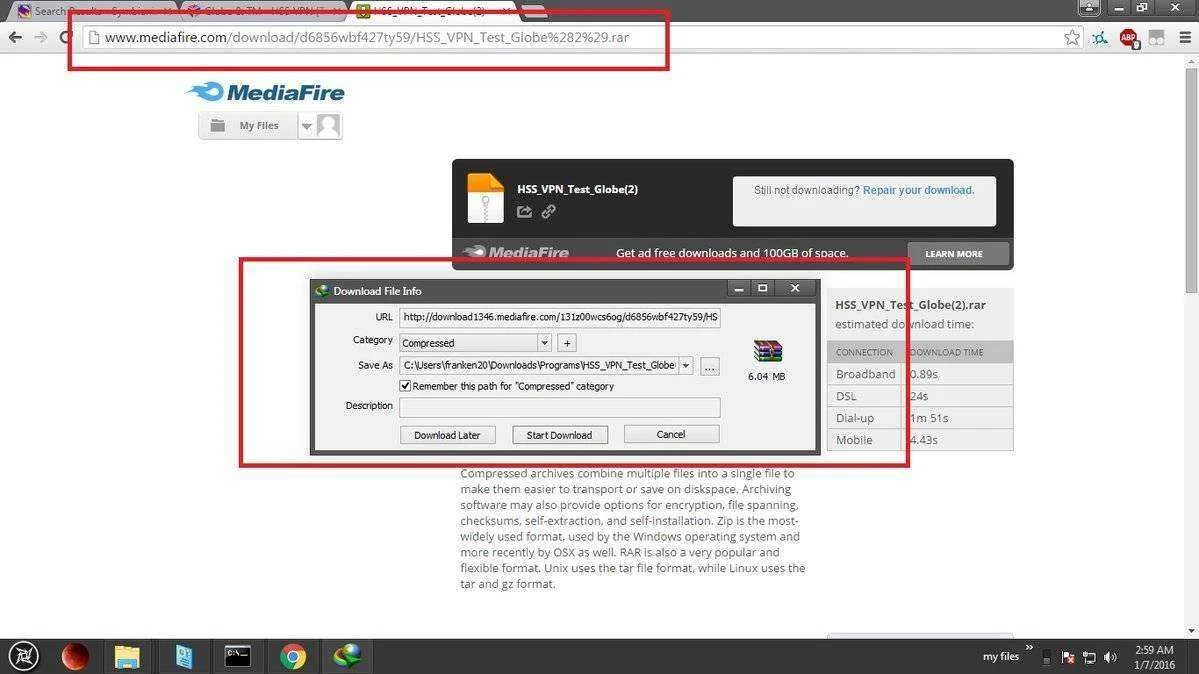Expand my files toolbar chevron in taskbar

[1029, 647]
